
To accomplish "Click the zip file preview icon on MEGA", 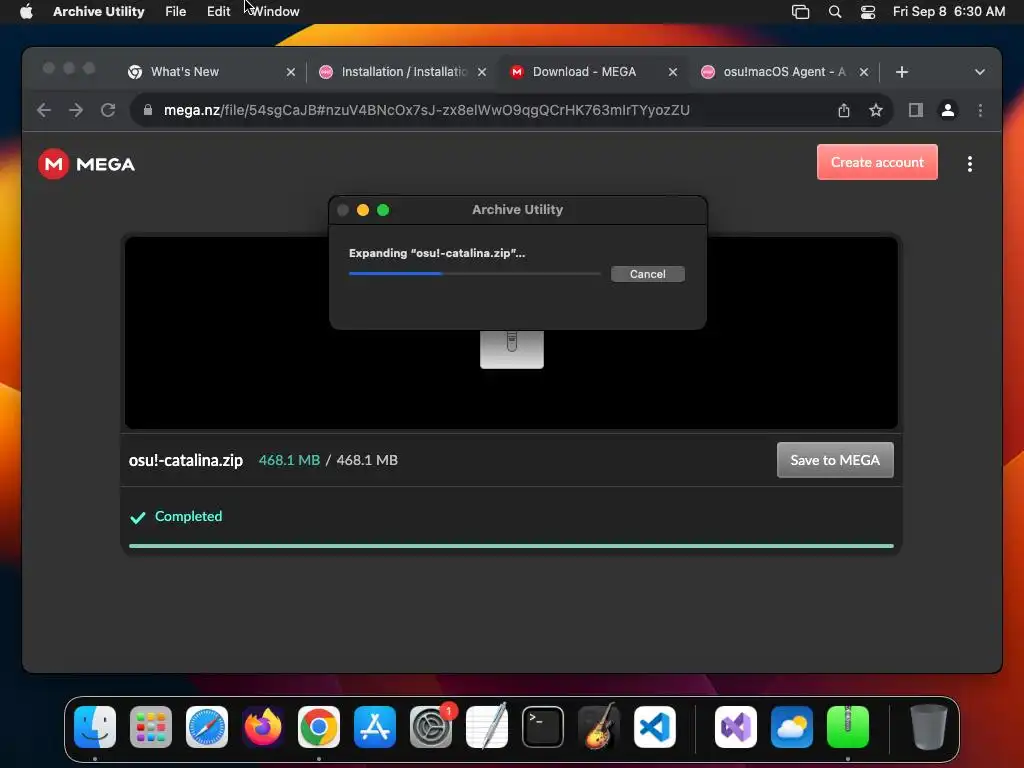I will click(511, 349).
